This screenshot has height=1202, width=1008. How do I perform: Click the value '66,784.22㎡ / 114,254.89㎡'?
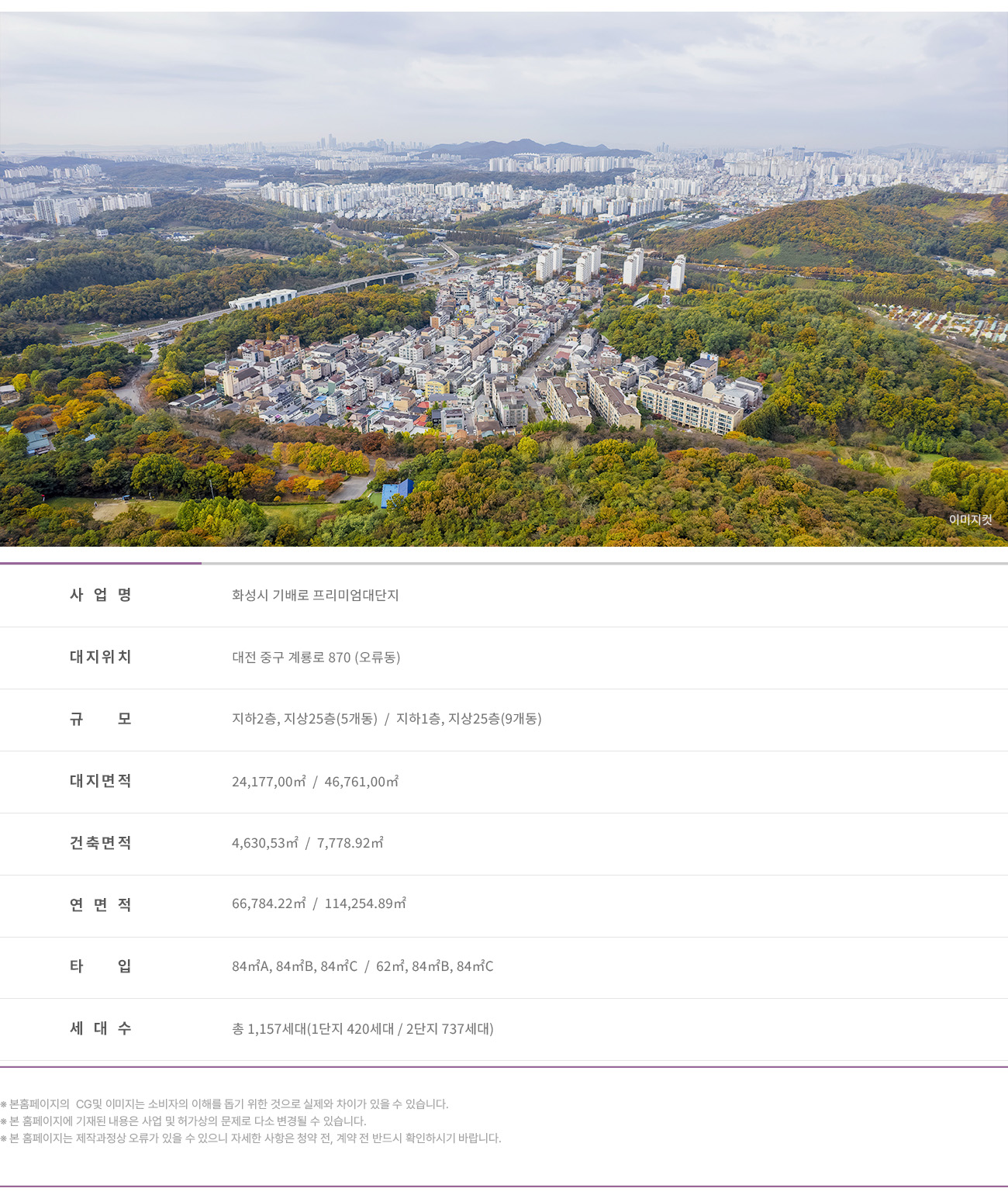(x=319, y=903)
